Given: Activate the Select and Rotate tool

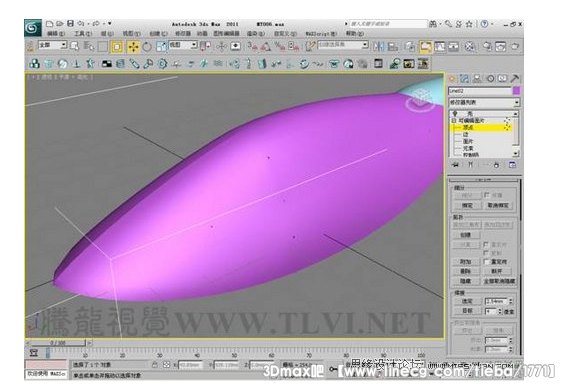Looking at the screenshot, I should (147, 46).
